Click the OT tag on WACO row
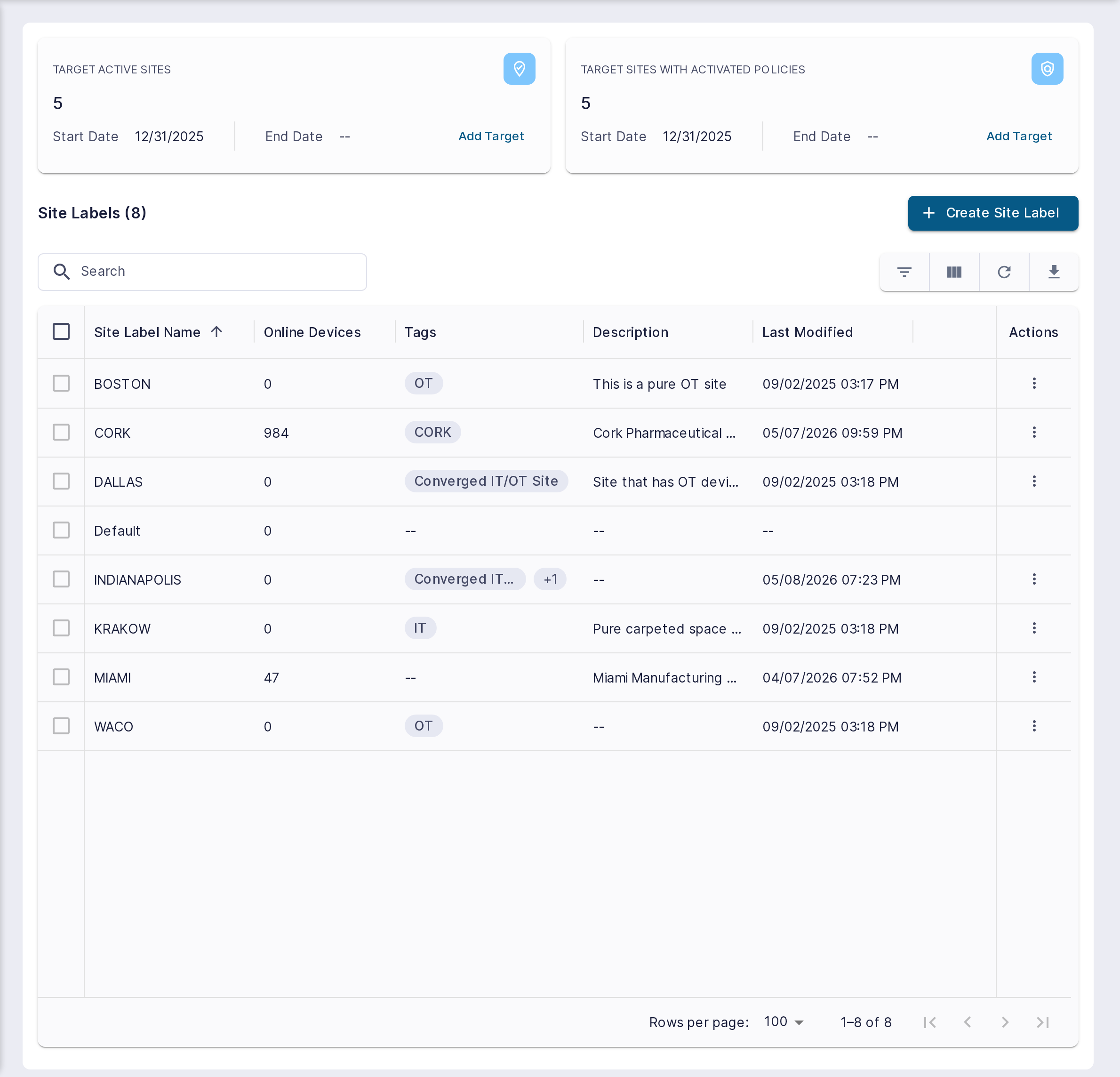This screenshot has height=1077, width=1120. (x=424, y=726)
